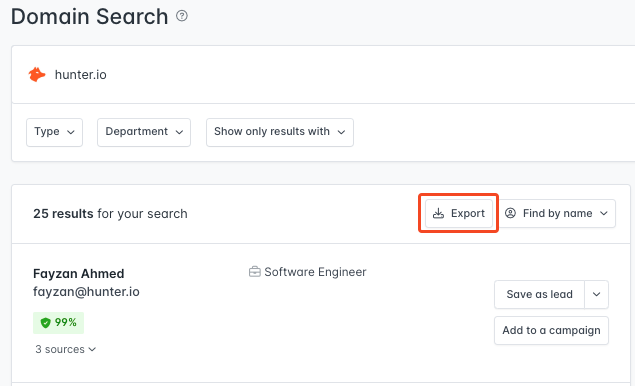Image resolution: width=635 pixels, height=386 pixels.
Task: Click the fayzan@hunter.io email address
Action: (86, 292)
